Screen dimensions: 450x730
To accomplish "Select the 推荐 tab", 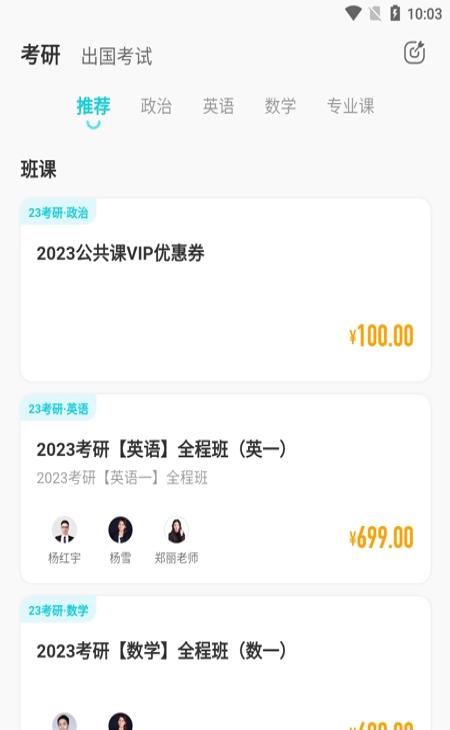I will click(x=94, y=106).
